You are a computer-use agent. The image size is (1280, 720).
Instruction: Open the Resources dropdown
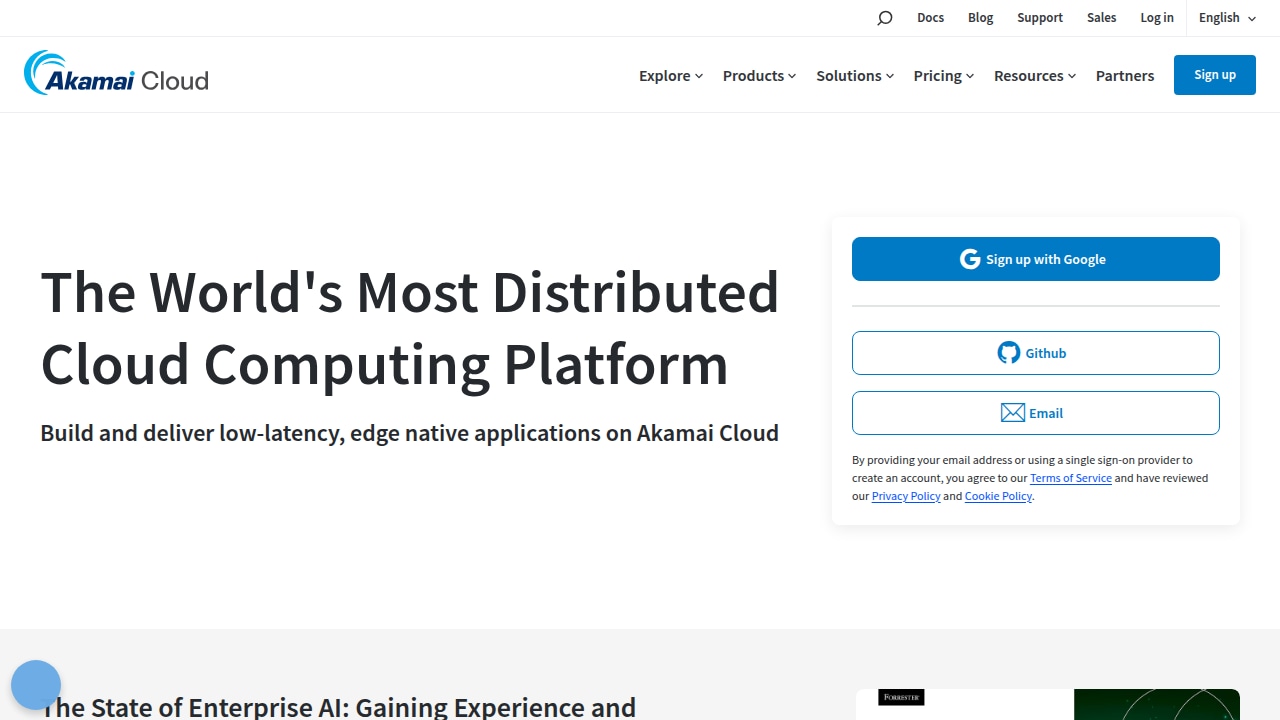point(1035,76)
